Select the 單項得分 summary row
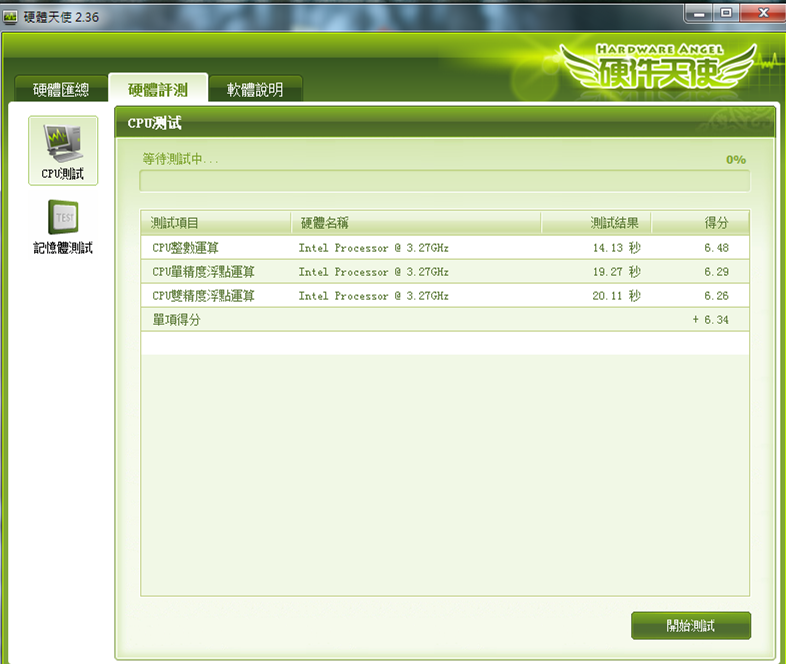This screenshot has width=786, height=664. pos(445,319)
